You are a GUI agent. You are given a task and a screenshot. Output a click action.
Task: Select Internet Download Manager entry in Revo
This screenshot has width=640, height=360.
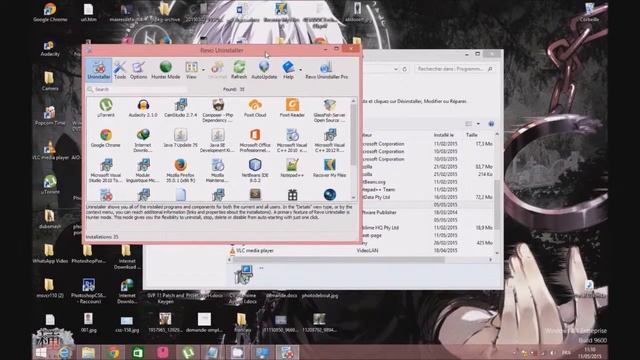[143, 140]
